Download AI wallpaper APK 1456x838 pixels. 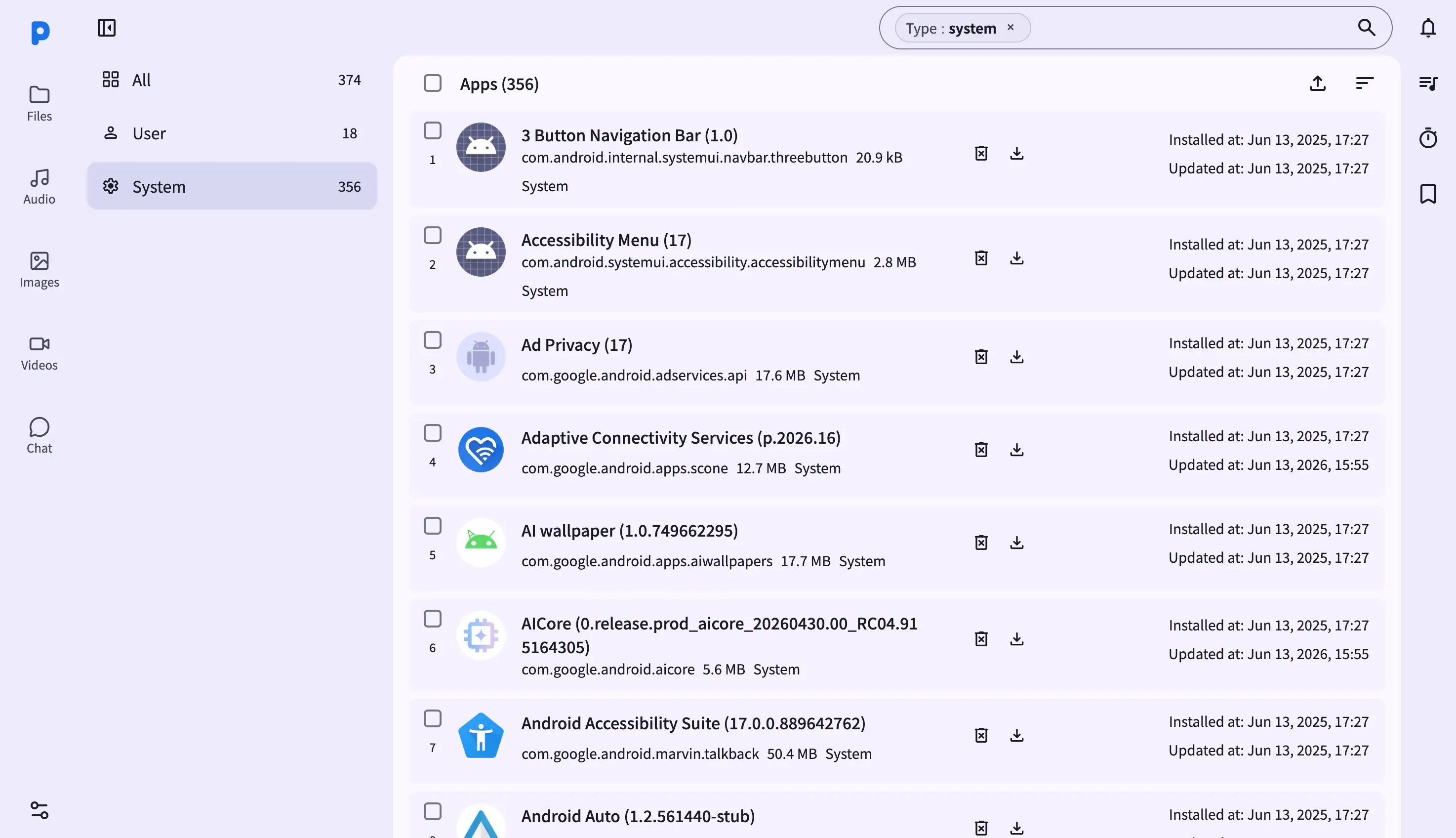(1016, 543)
